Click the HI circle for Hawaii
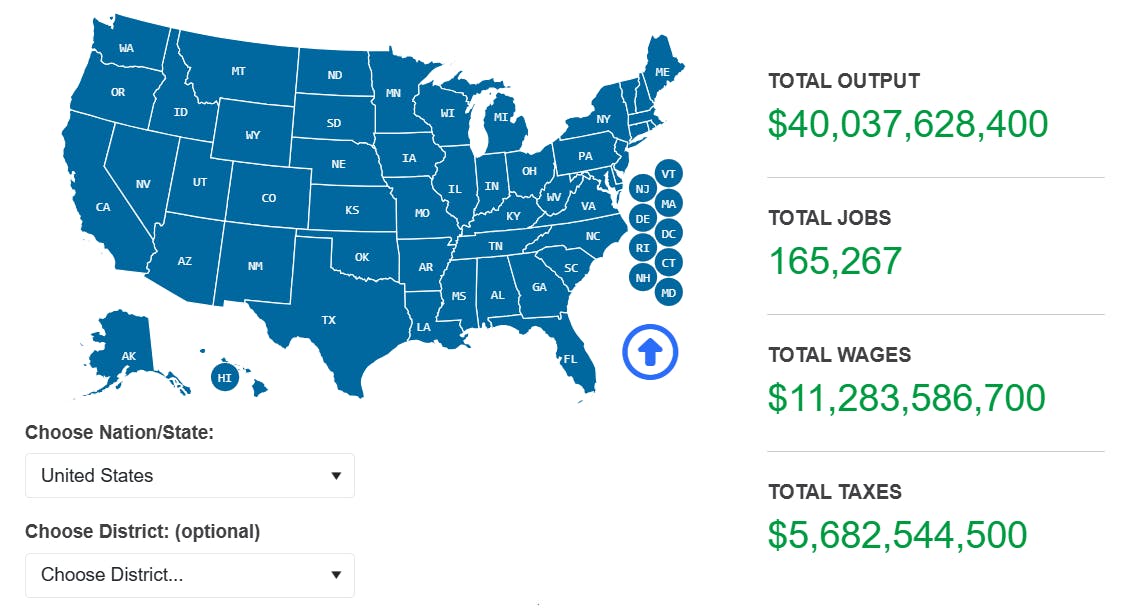This screenshot has height=609, width=1129. [x=225, y=378]
